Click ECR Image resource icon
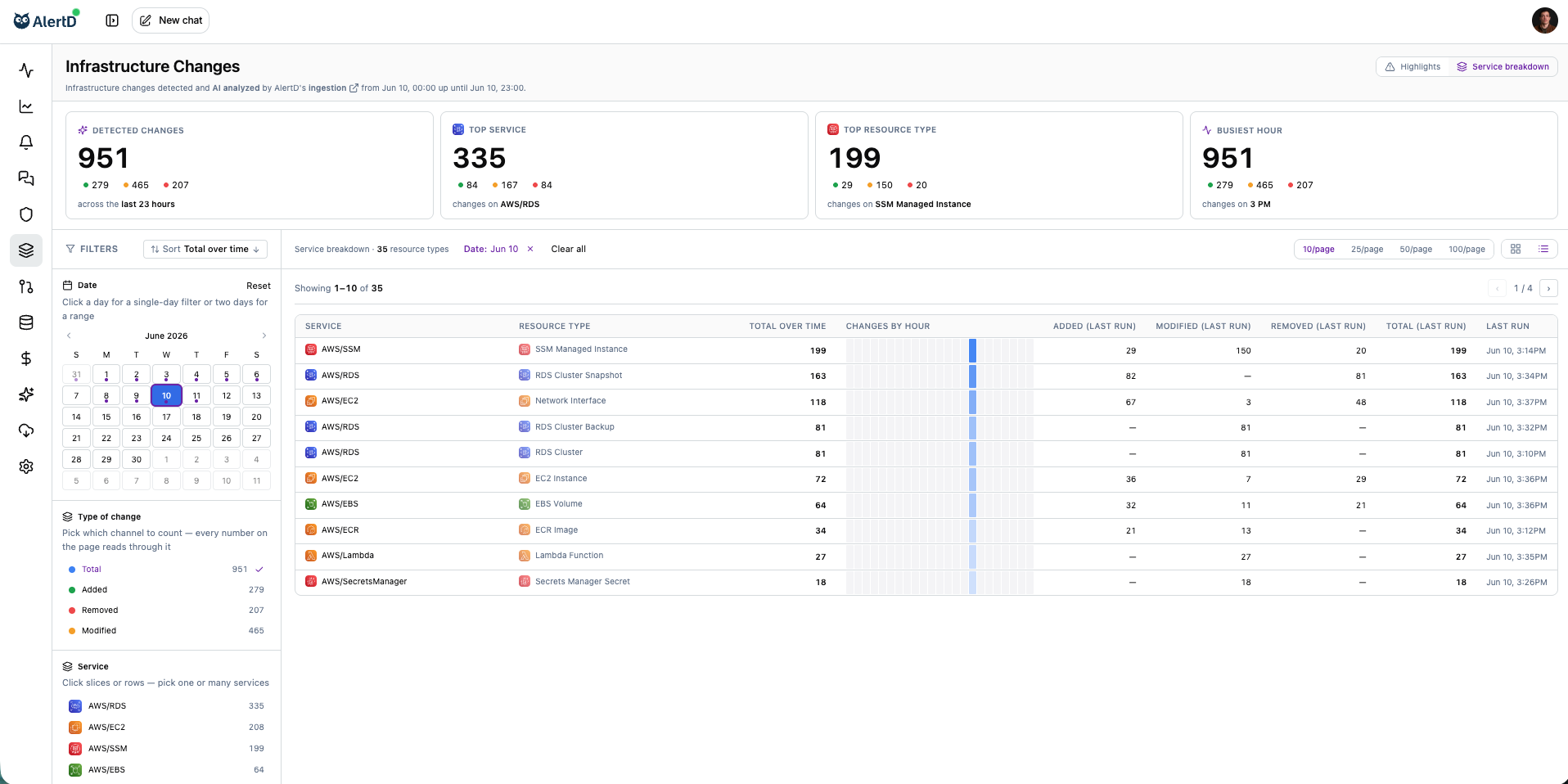This screenshot has height=784, width=1568. [525, 530]
